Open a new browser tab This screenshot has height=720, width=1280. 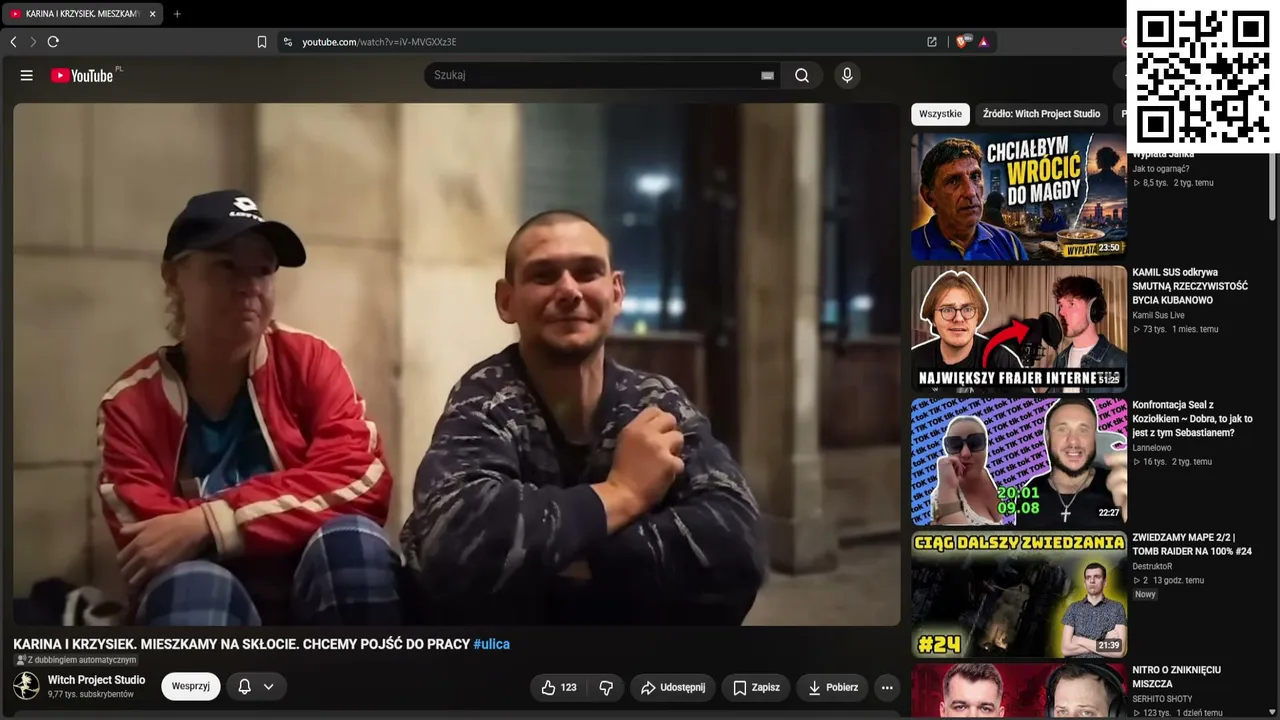(177, 14)
